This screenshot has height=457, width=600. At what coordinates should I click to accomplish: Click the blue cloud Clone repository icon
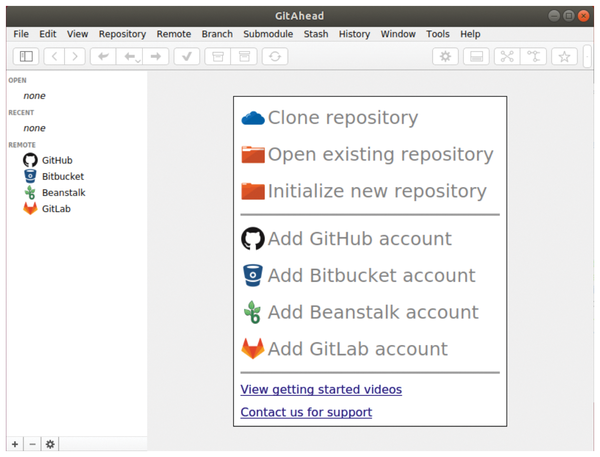click(x=253, y=118)
